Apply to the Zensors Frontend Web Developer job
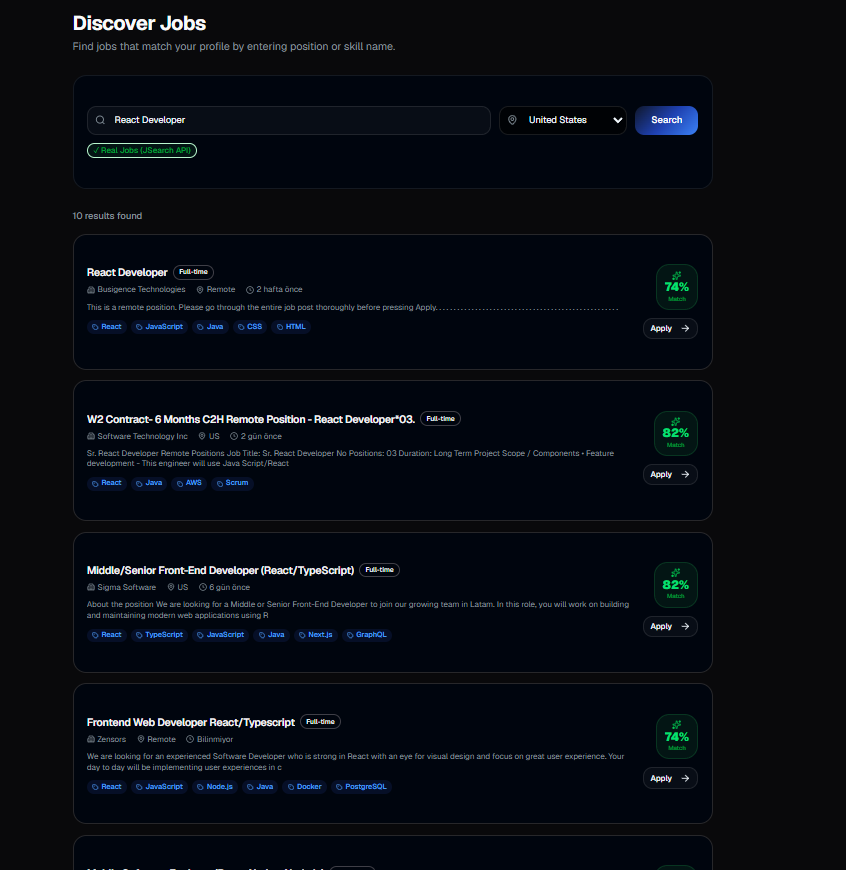Screen dimensions: 846x870 point(670,778)
